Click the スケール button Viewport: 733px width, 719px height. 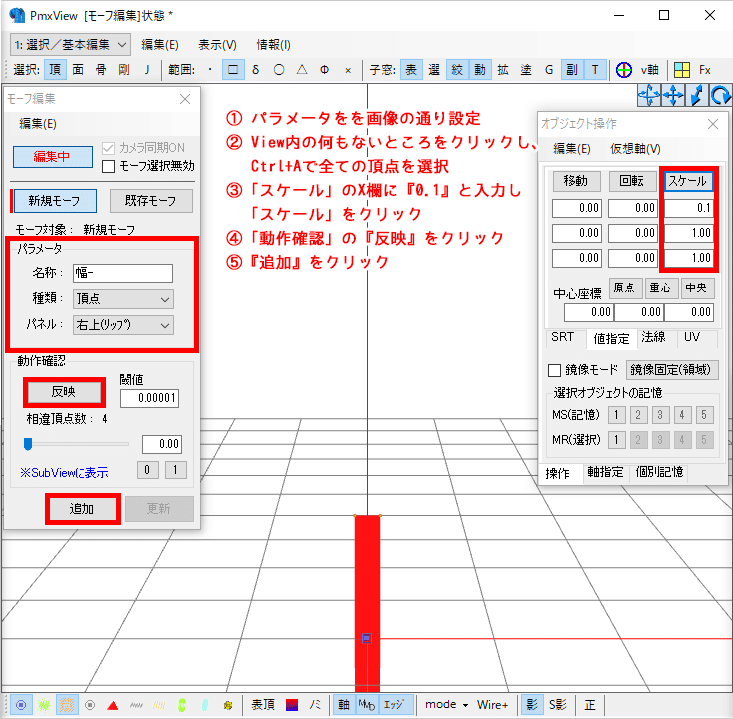pyautogui.click(x=689, y=181)
